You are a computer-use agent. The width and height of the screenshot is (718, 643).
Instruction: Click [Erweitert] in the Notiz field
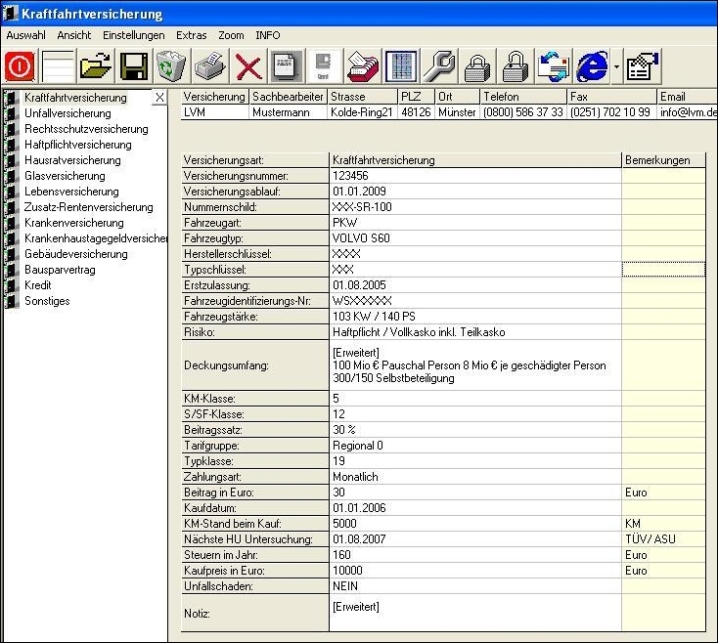click(x=355, y=606)
